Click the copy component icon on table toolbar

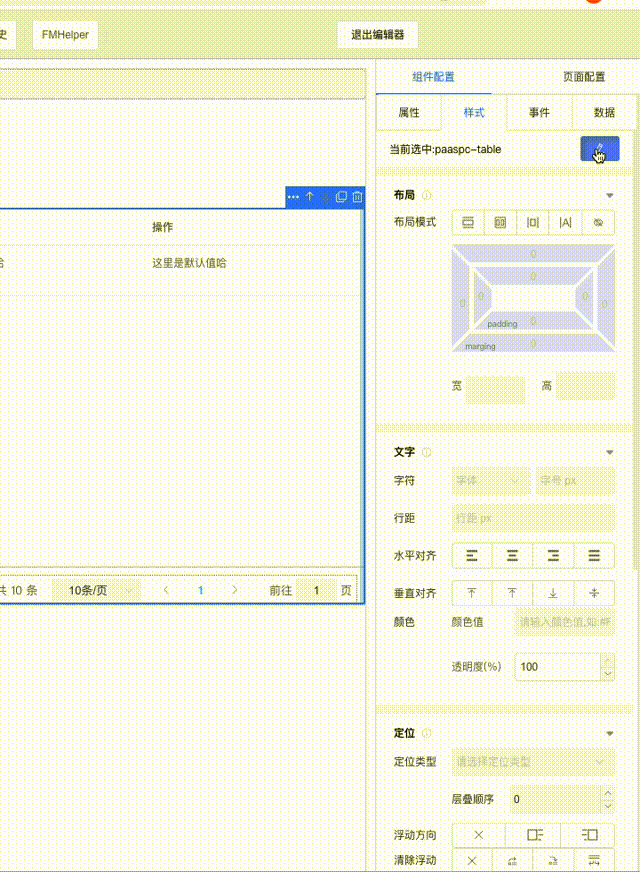341,198
